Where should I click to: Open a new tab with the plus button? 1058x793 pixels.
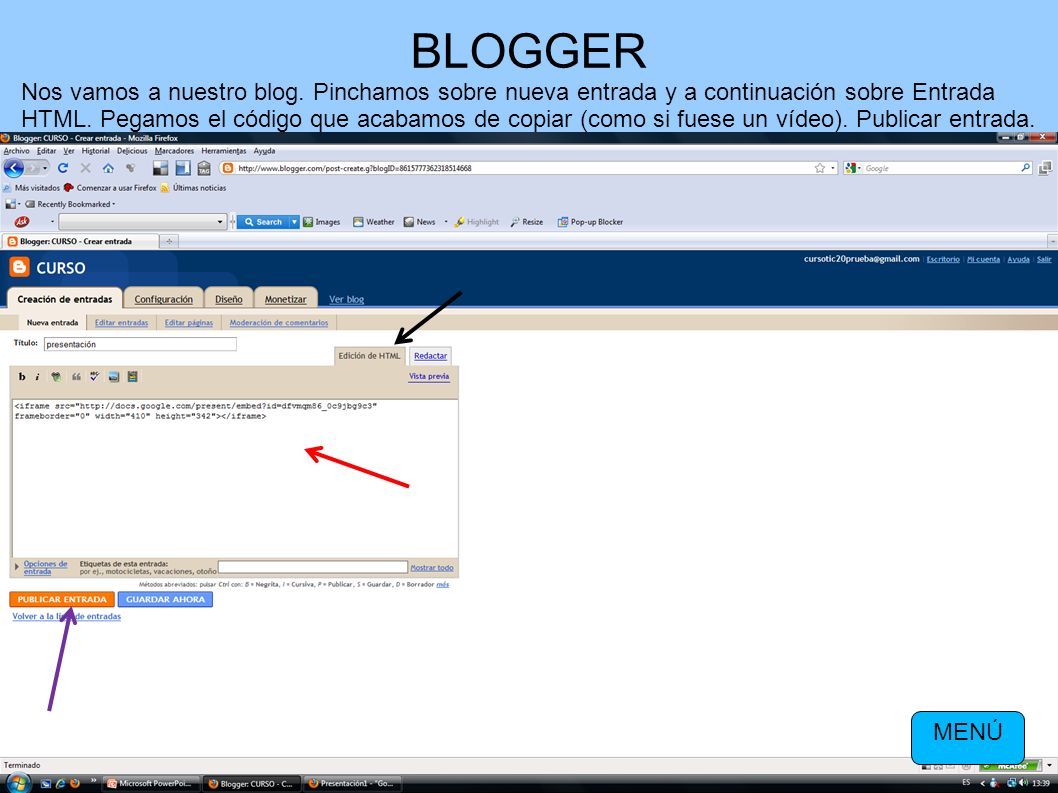[169, 241]
